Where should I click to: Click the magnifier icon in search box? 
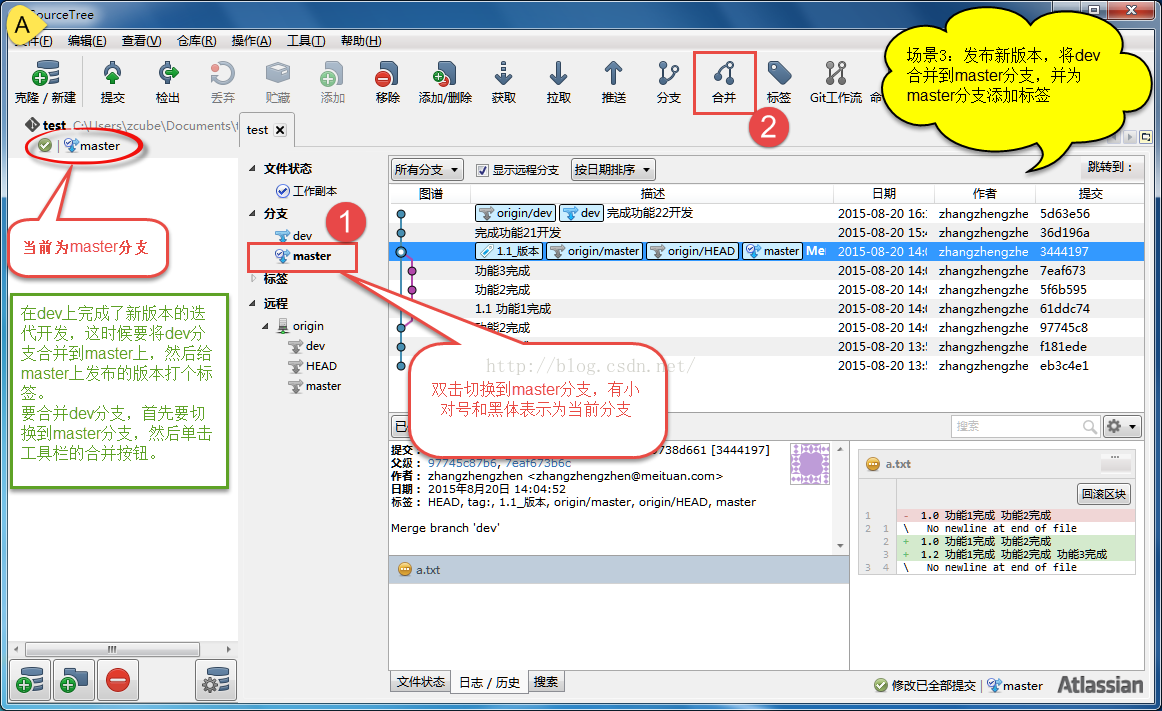1089,426
